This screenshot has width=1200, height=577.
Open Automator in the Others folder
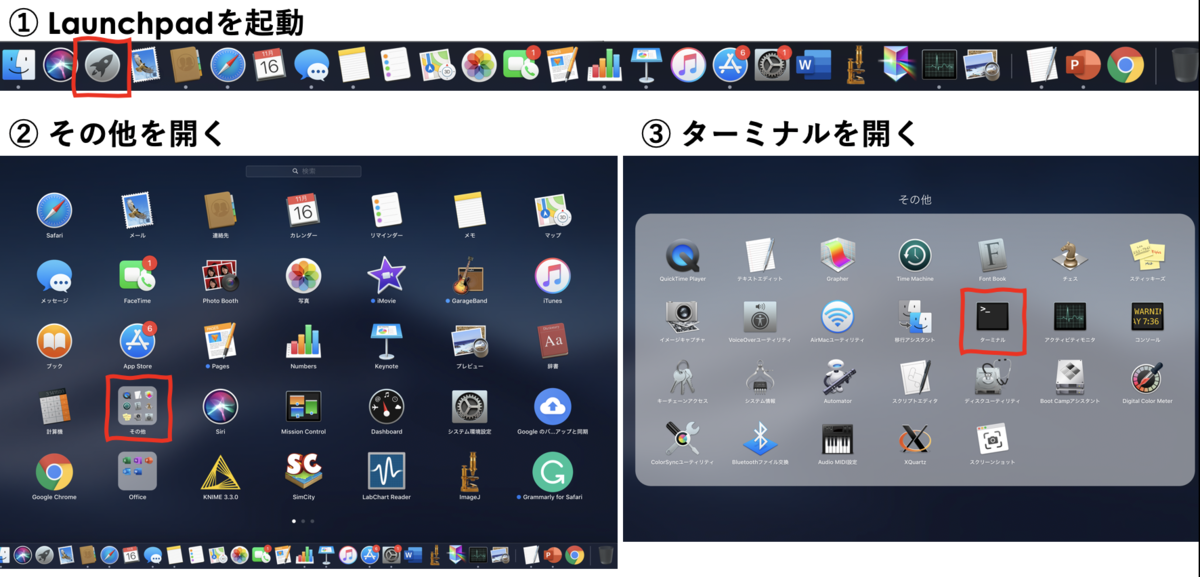[x=838, y=379]
